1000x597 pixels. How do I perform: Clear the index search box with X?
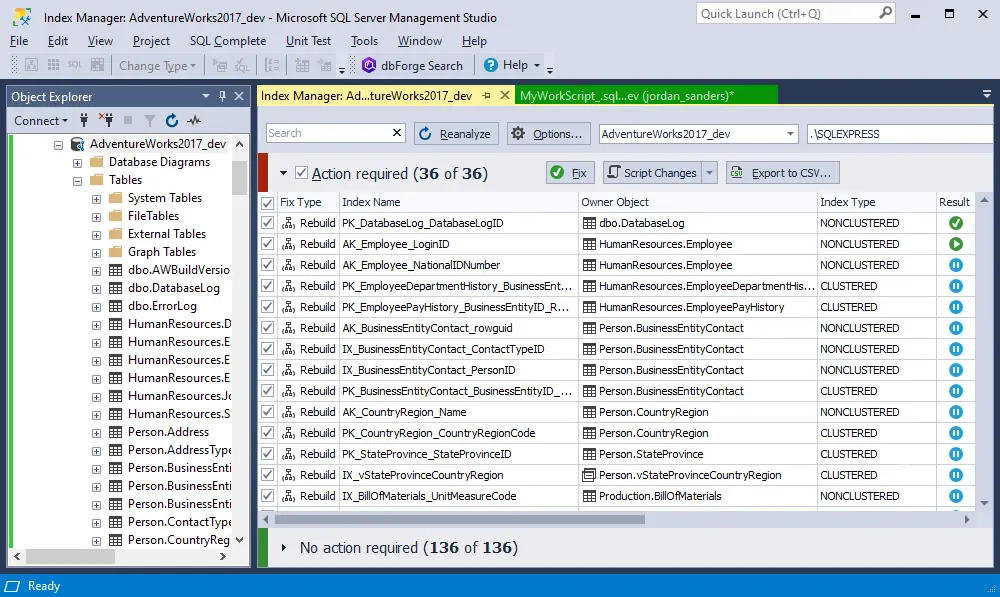pyautogui.click(x=396, y=133)
